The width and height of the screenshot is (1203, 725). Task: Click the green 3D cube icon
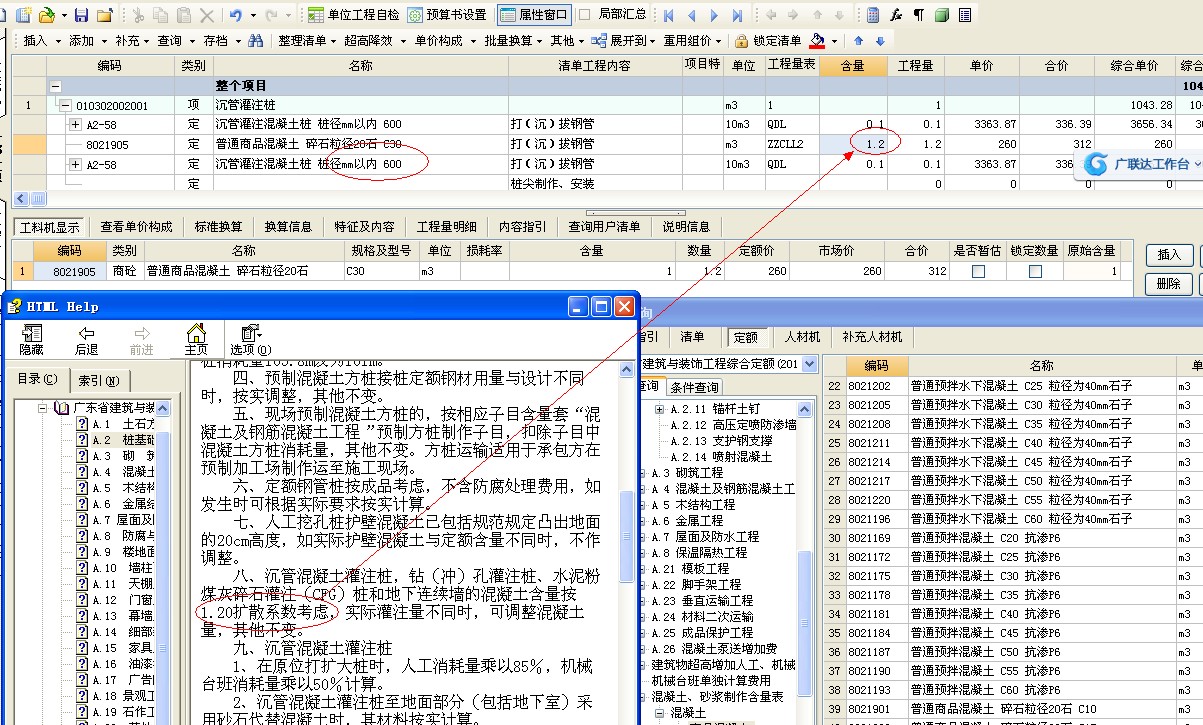[x=941, y=15]
